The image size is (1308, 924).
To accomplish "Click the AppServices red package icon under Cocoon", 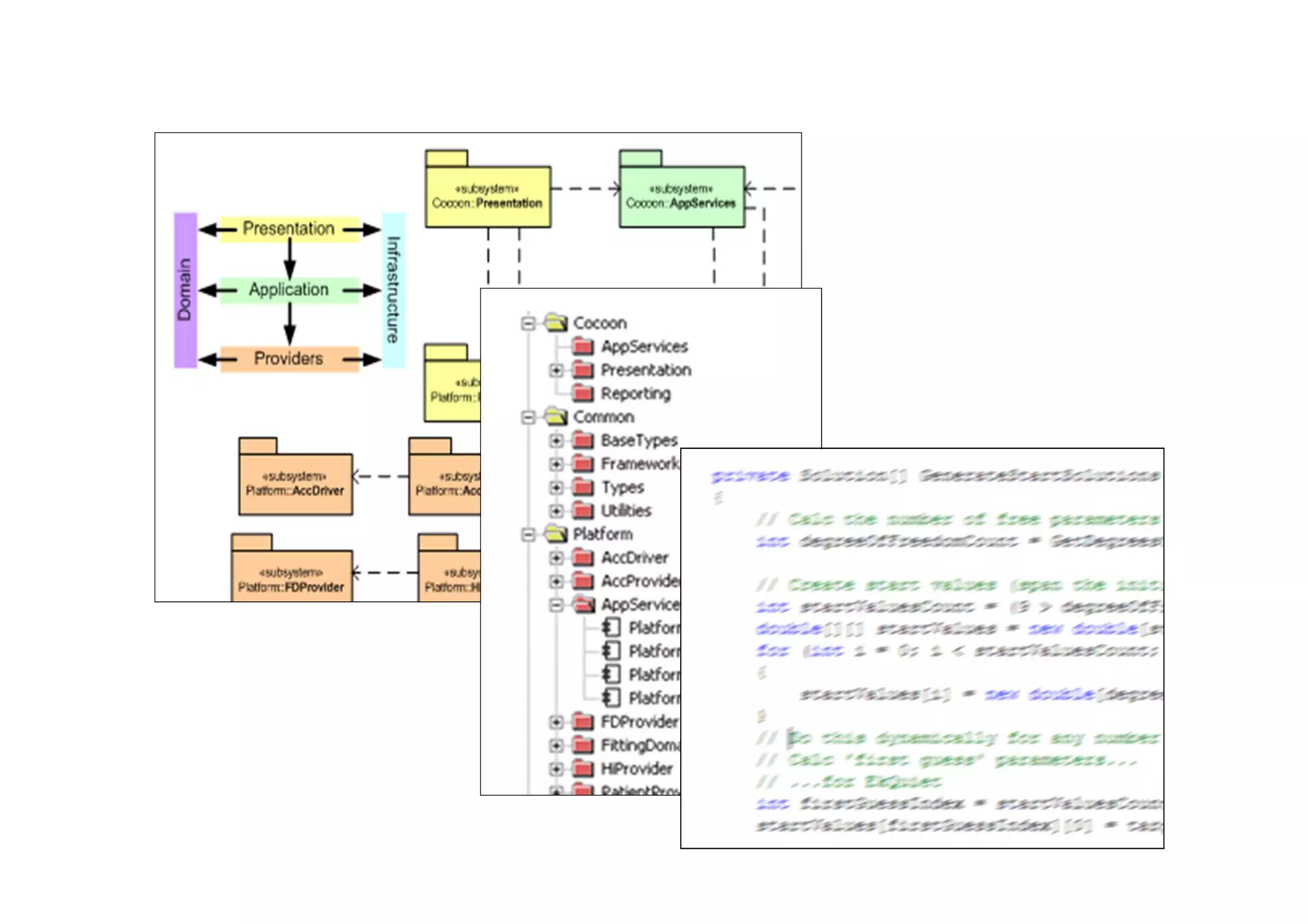I will (582, 347).
